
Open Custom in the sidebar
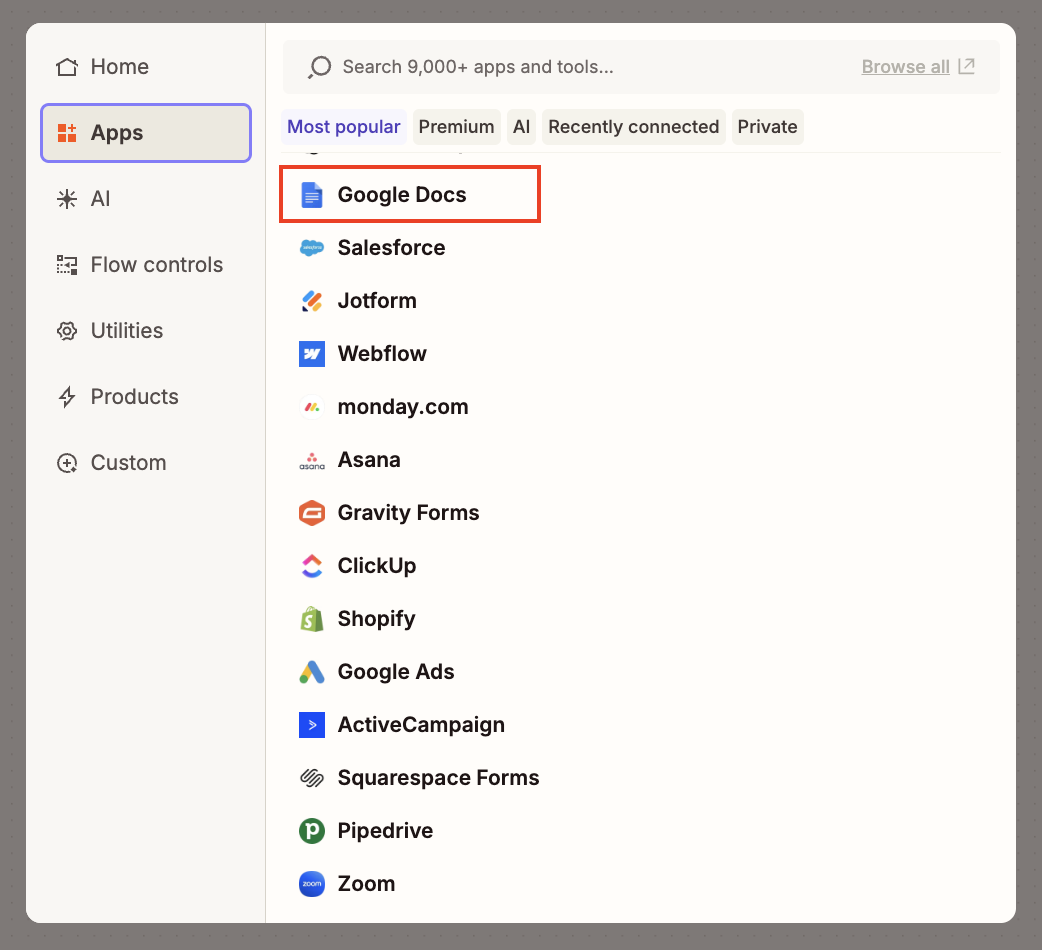(146, 462)
